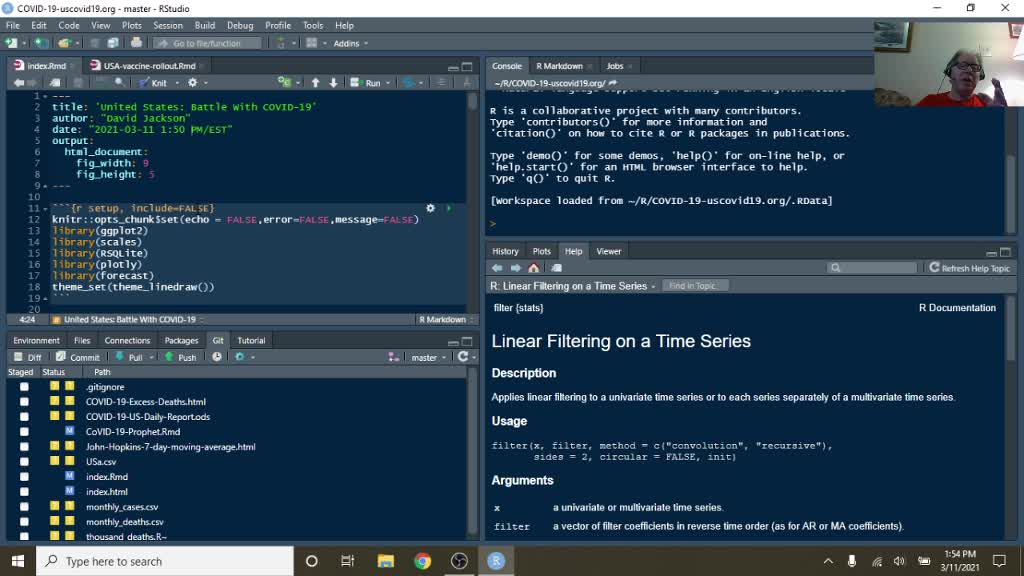The width and height of the screenshot is (1024, 576).
Task: Stage the index.html checkbox
Action: tap(24, 492)
